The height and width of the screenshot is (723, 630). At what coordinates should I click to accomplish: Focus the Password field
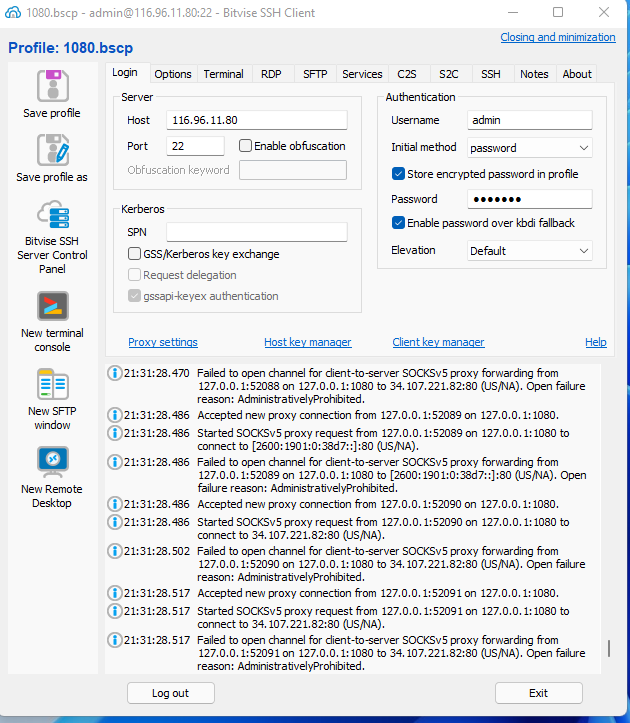click(529, 199)
